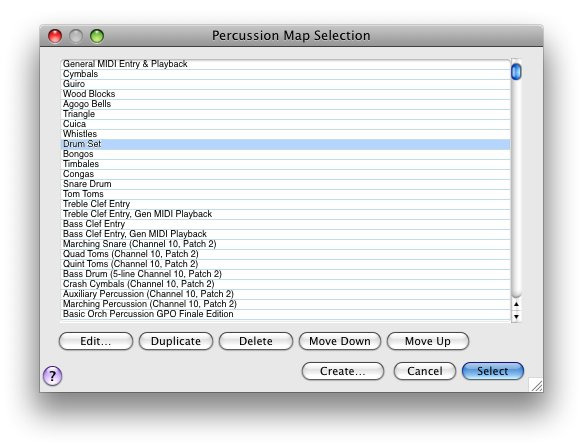Image resolution: width=583 pixels, height=447 pixels.
Task: Click the Move Up button
Action: click(428, 341)
